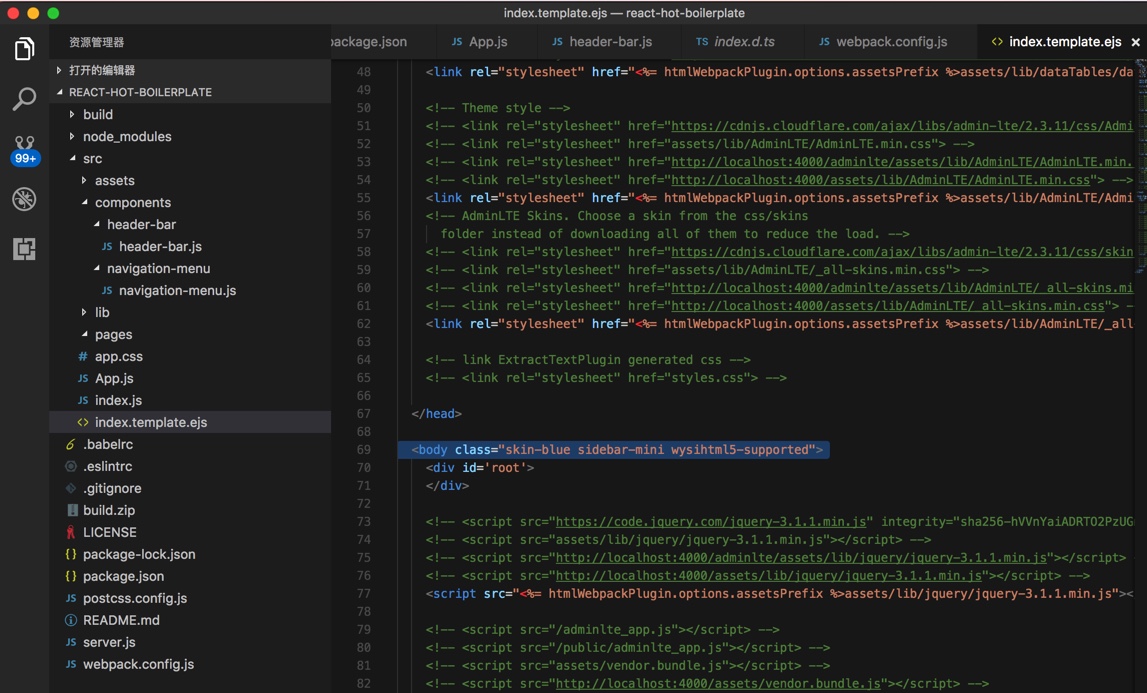Open the Search activity bar icon
Viewport: 1147px width, 693px height.
coord(24,98)
